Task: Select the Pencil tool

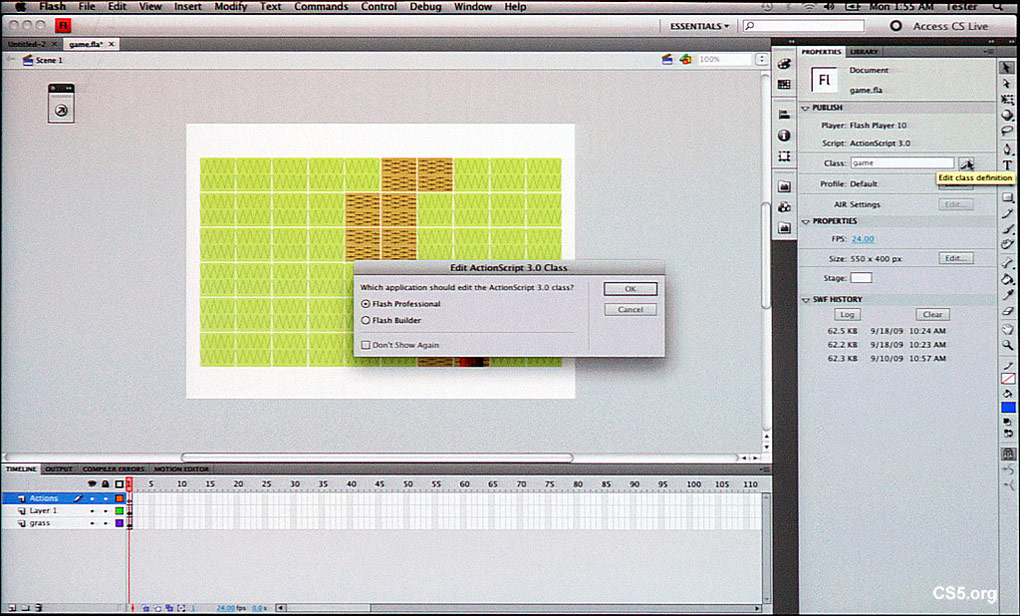Action: pos(1007,213)
